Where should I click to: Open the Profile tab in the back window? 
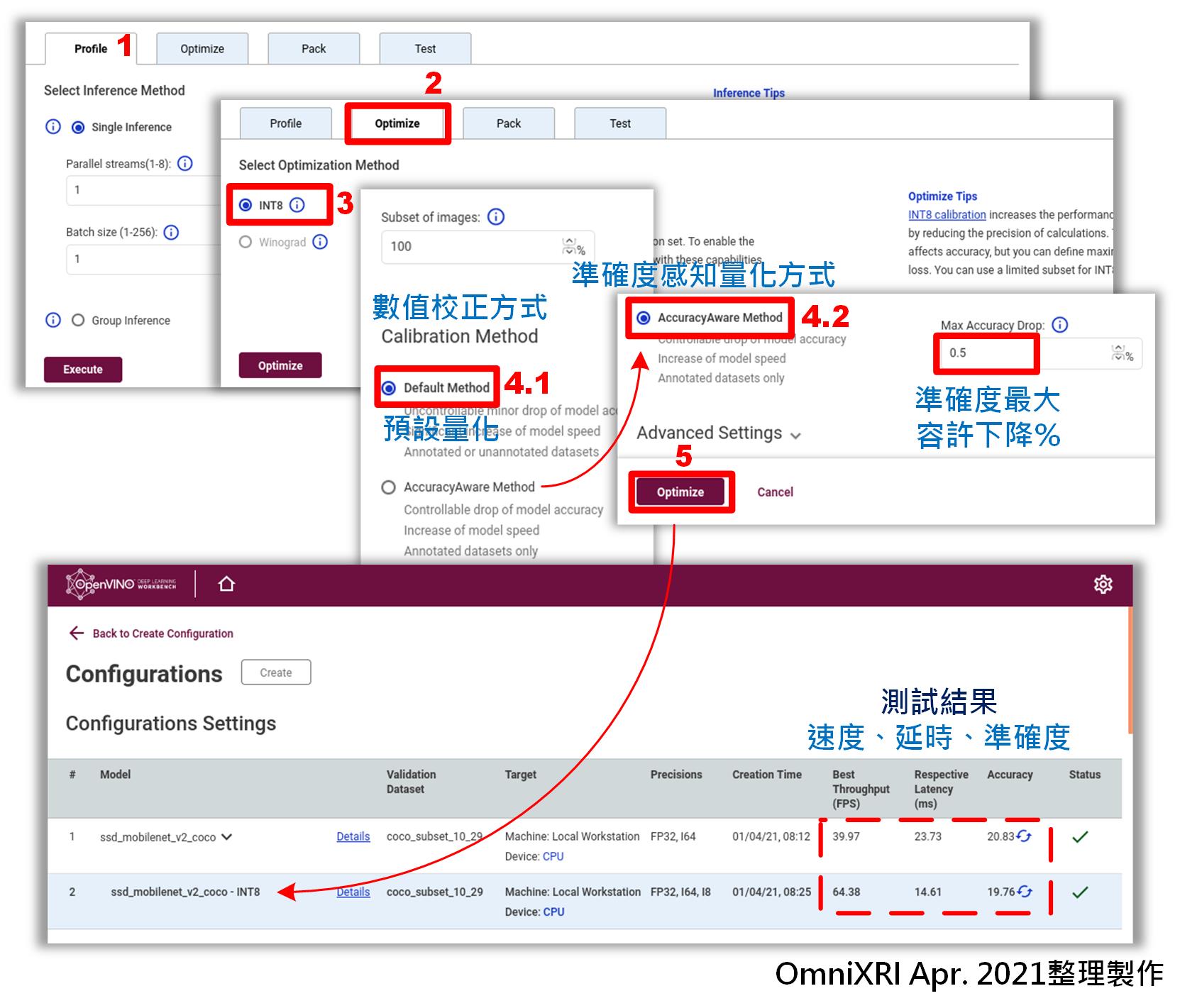pyautogui.click(x=91, y=48)
